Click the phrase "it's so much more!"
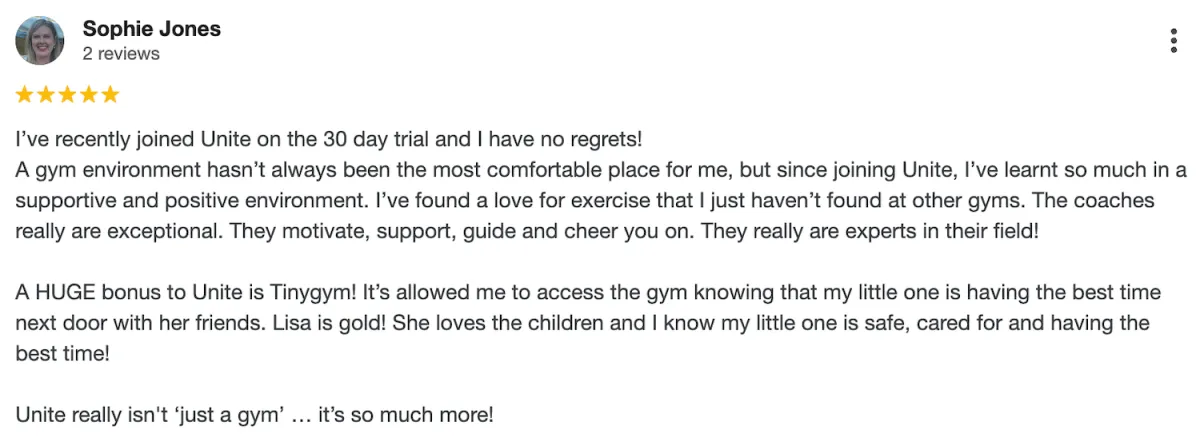Image resolution: width=1200 pixels, height=438 pixels. coord(406,414)
